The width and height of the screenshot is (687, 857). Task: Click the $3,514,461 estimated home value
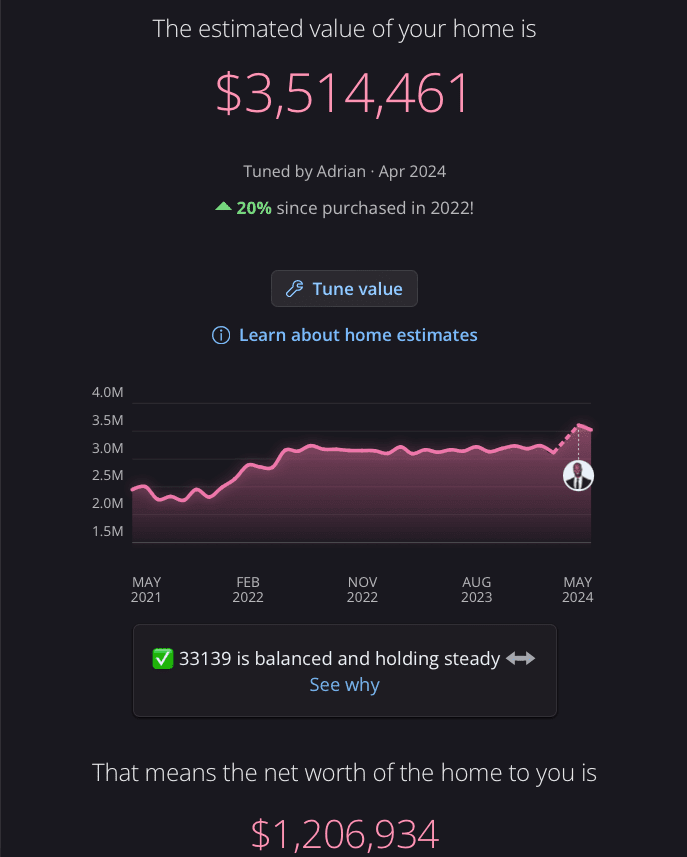pyautogui.click(x=343, y=93)
